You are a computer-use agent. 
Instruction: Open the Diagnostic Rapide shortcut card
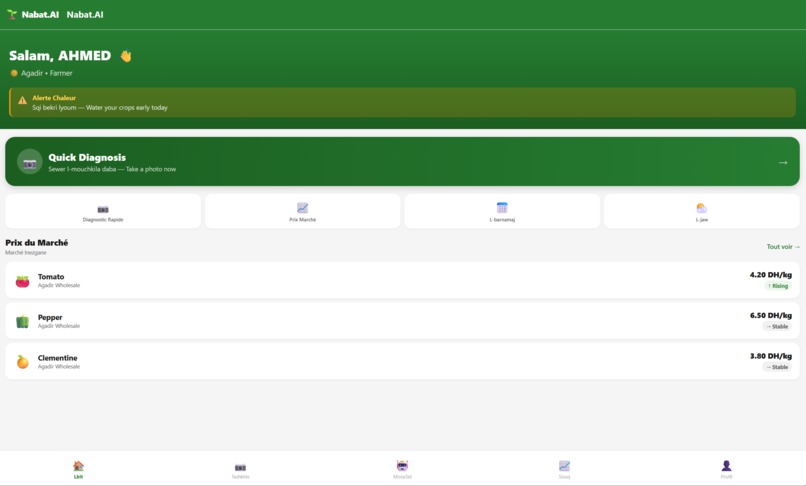click(103, 211)
